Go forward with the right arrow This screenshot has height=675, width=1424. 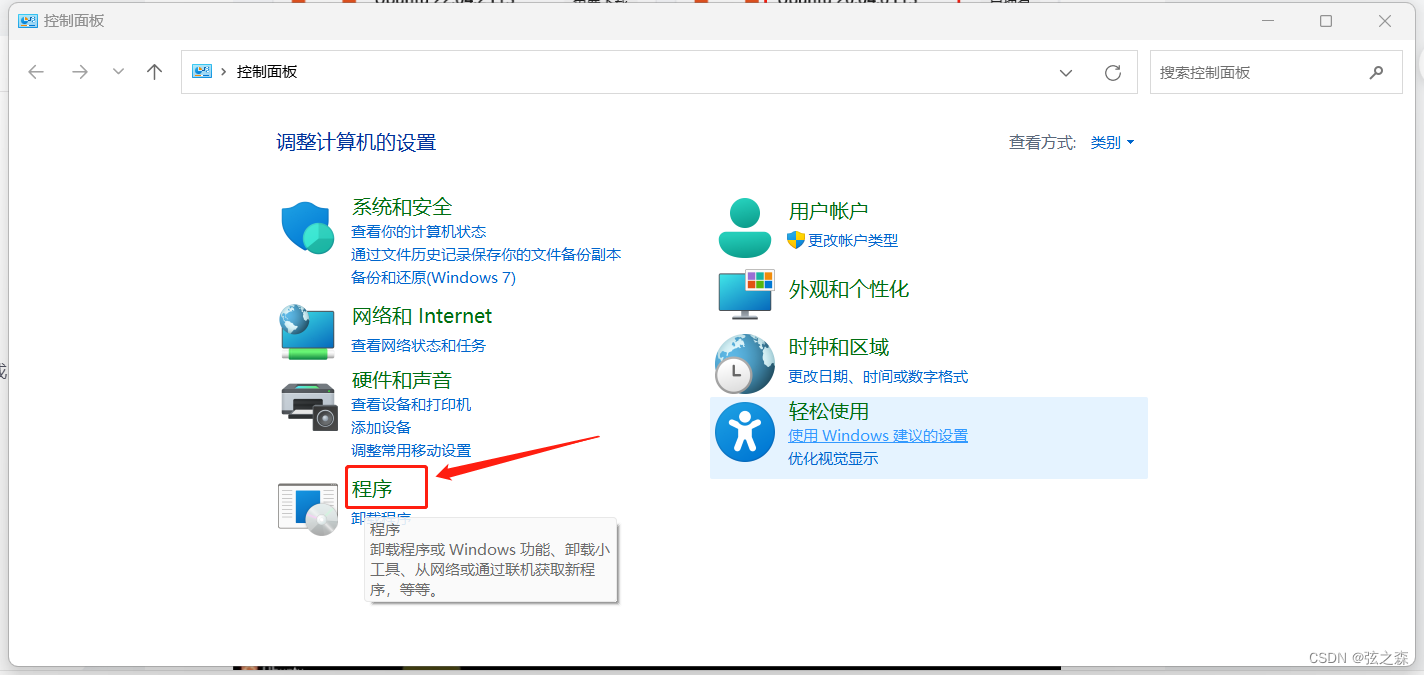click(x=80, y=72)
